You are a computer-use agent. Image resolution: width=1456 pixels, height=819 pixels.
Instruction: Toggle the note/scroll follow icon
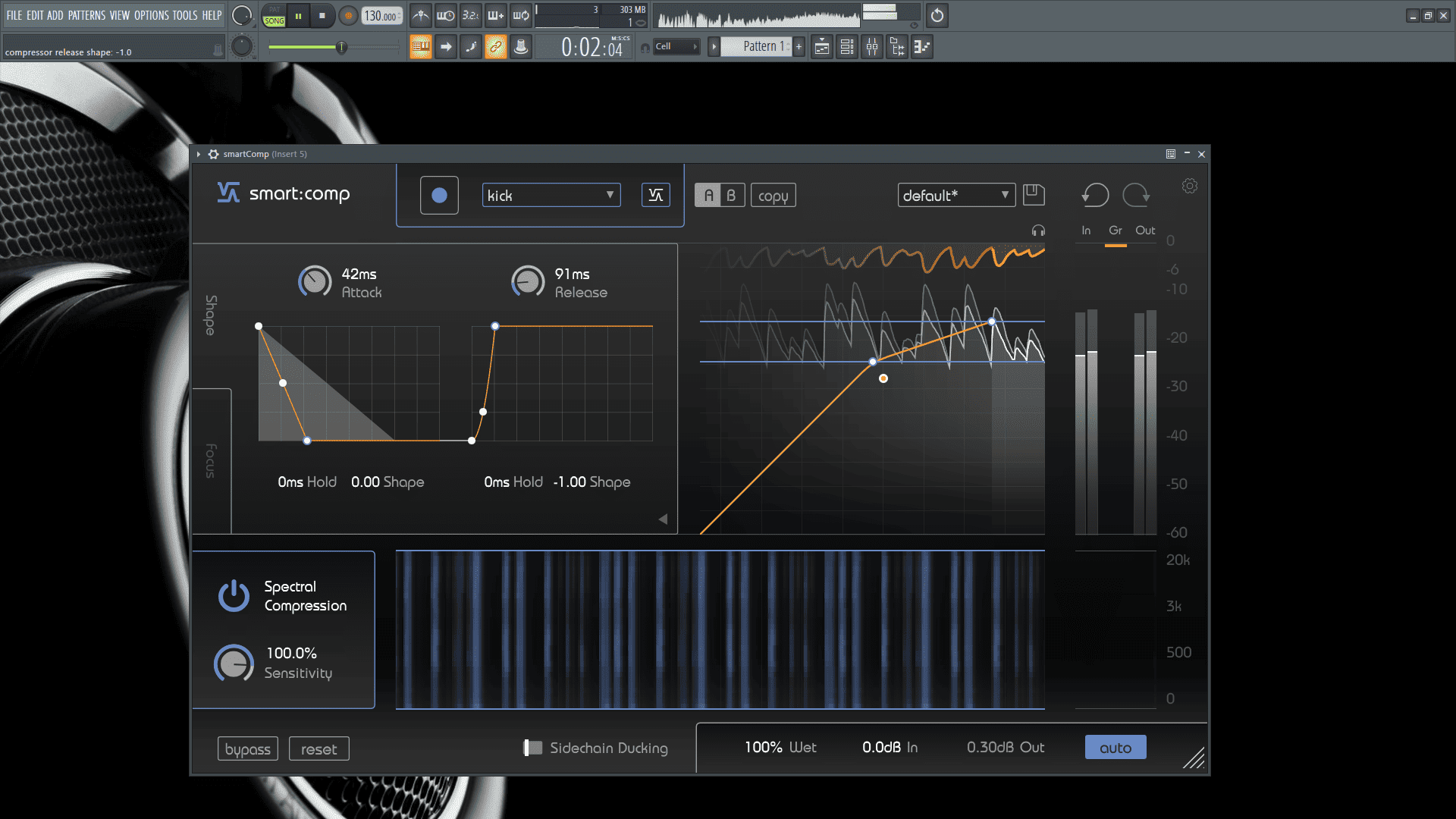pyautogui.click(x=471, y=47)
